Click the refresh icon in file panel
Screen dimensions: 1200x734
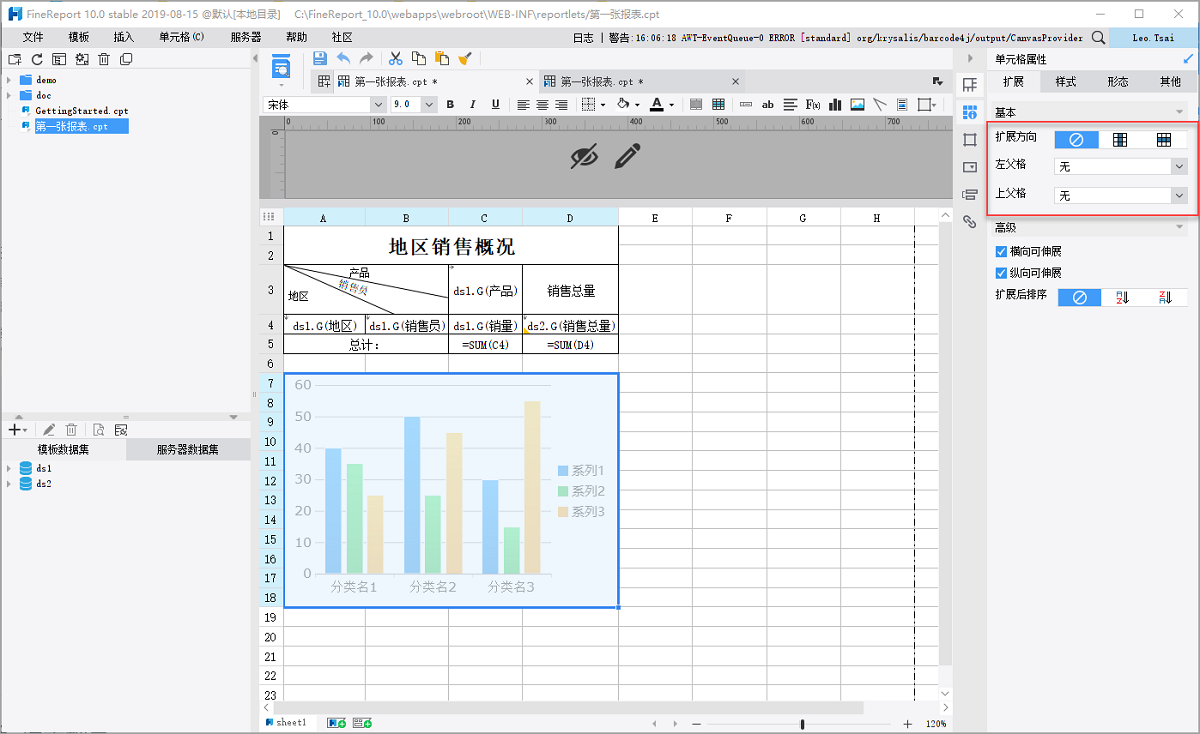point(37,60)
